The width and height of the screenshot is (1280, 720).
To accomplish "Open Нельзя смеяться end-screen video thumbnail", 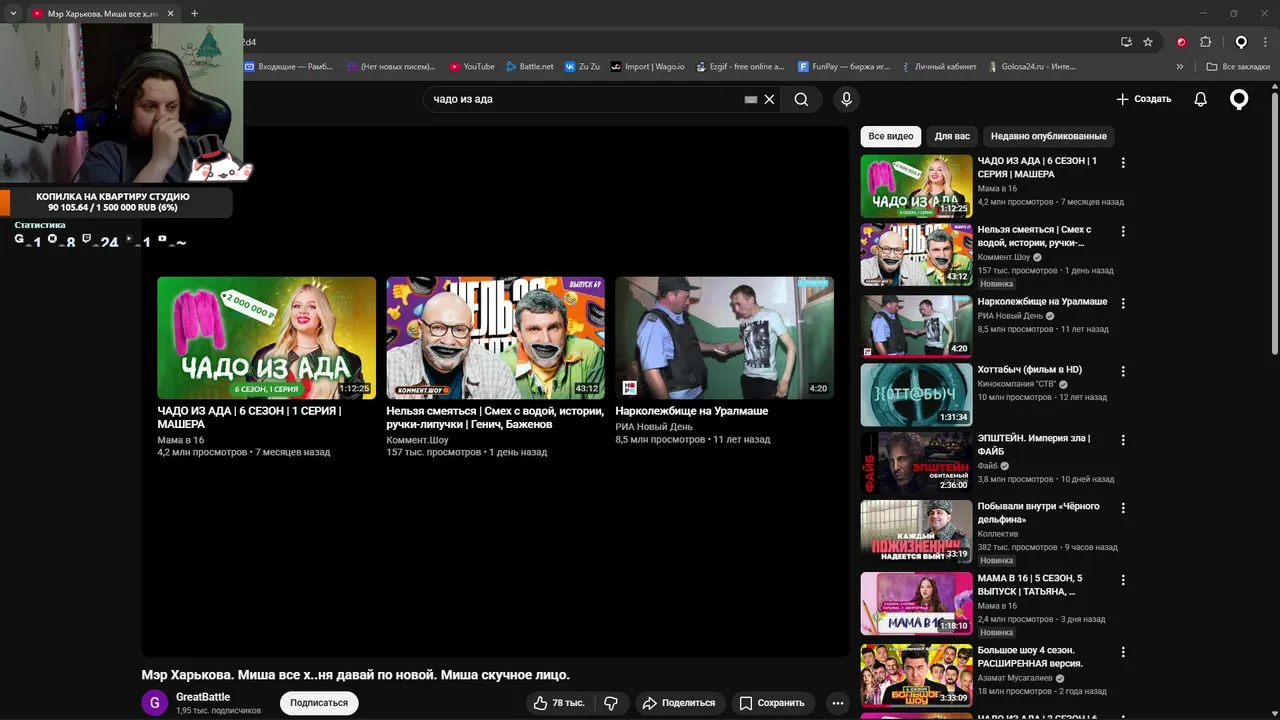I will 495,338.
